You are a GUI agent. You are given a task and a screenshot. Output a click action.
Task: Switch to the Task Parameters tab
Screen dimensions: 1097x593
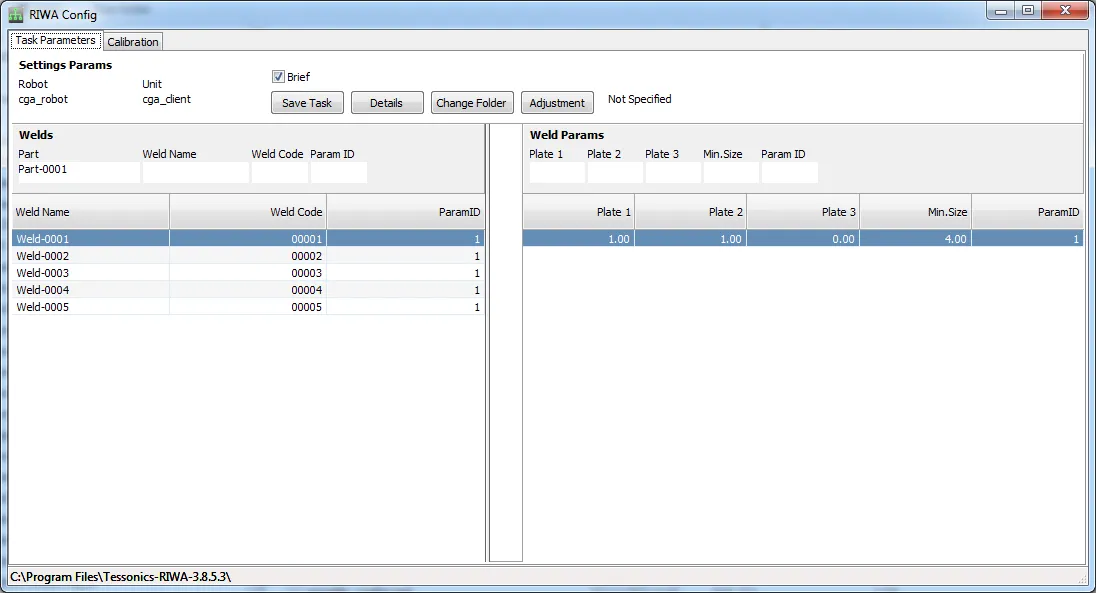[x=55, y=41]
